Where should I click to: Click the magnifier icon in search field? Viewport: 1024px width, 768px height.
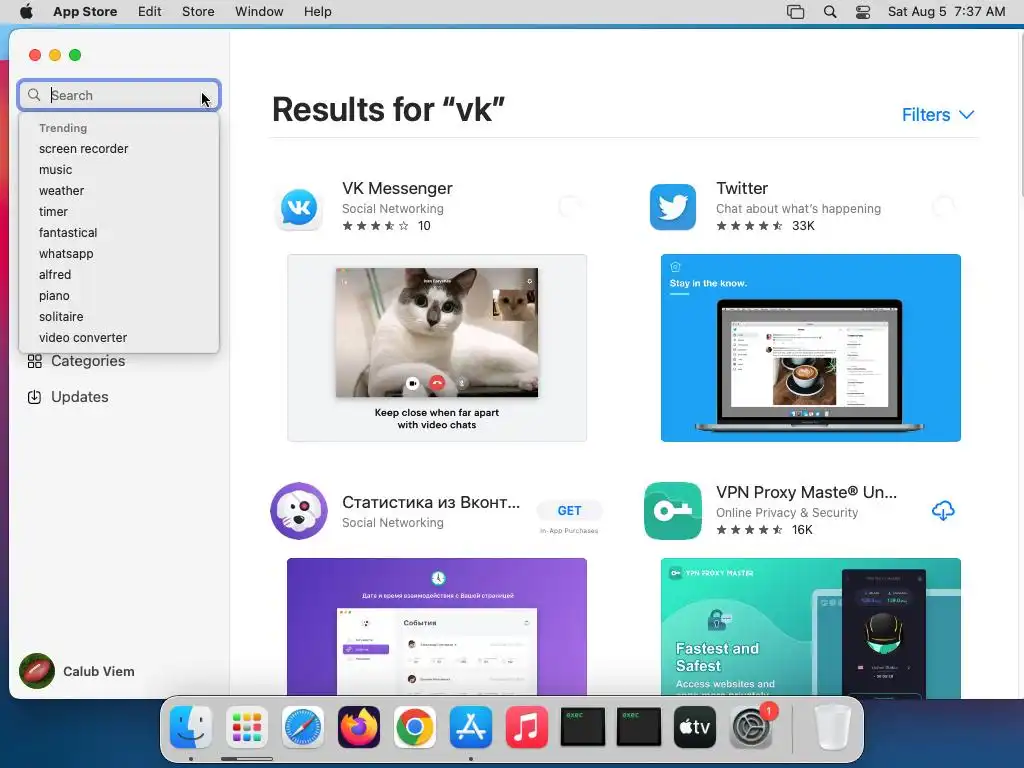coord(34,95)
